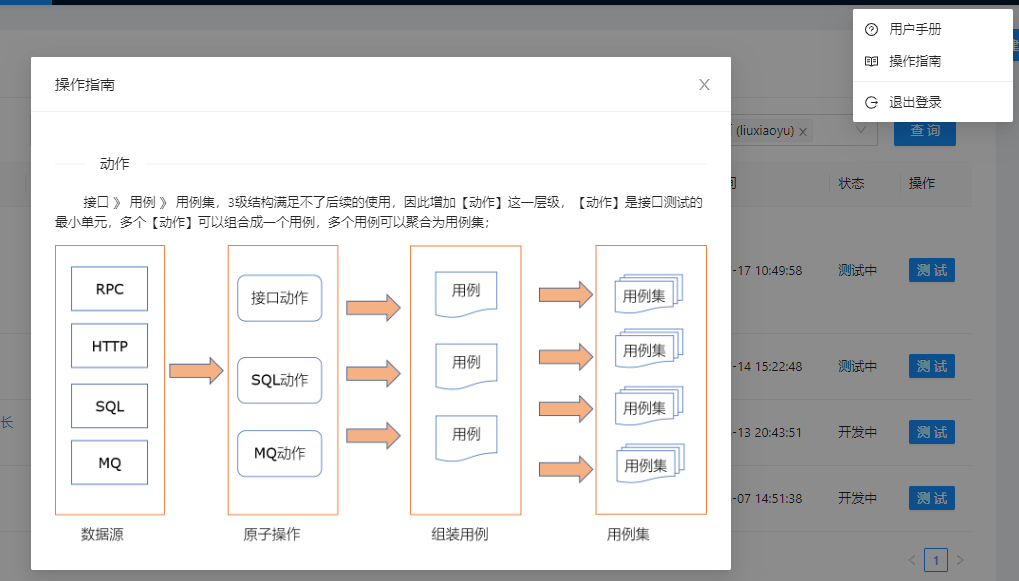Image resolution: width=1019 pixels, height=581 pixels.
Task: Click the HTTP box in the diagram
Action: pos(109,346)
